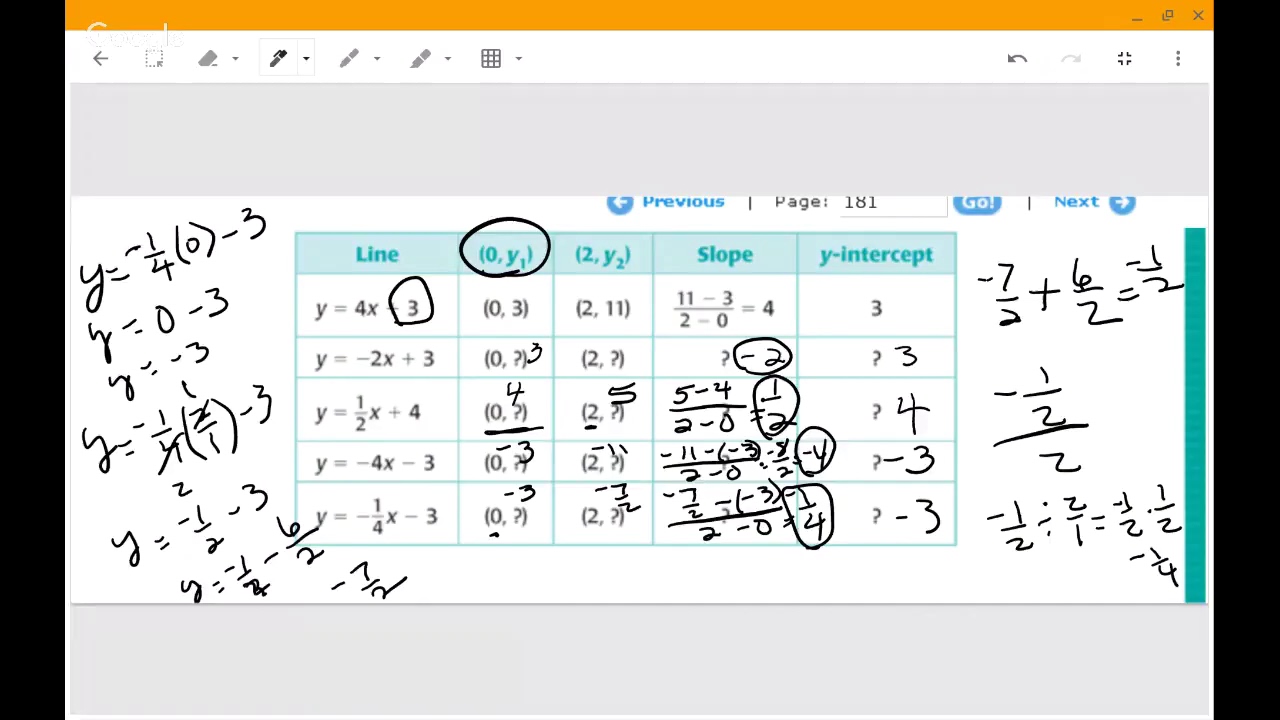The width and height of the screenshot is (1280, 720).
Task: Undo the last stroke
Action: click(1017, 59)
